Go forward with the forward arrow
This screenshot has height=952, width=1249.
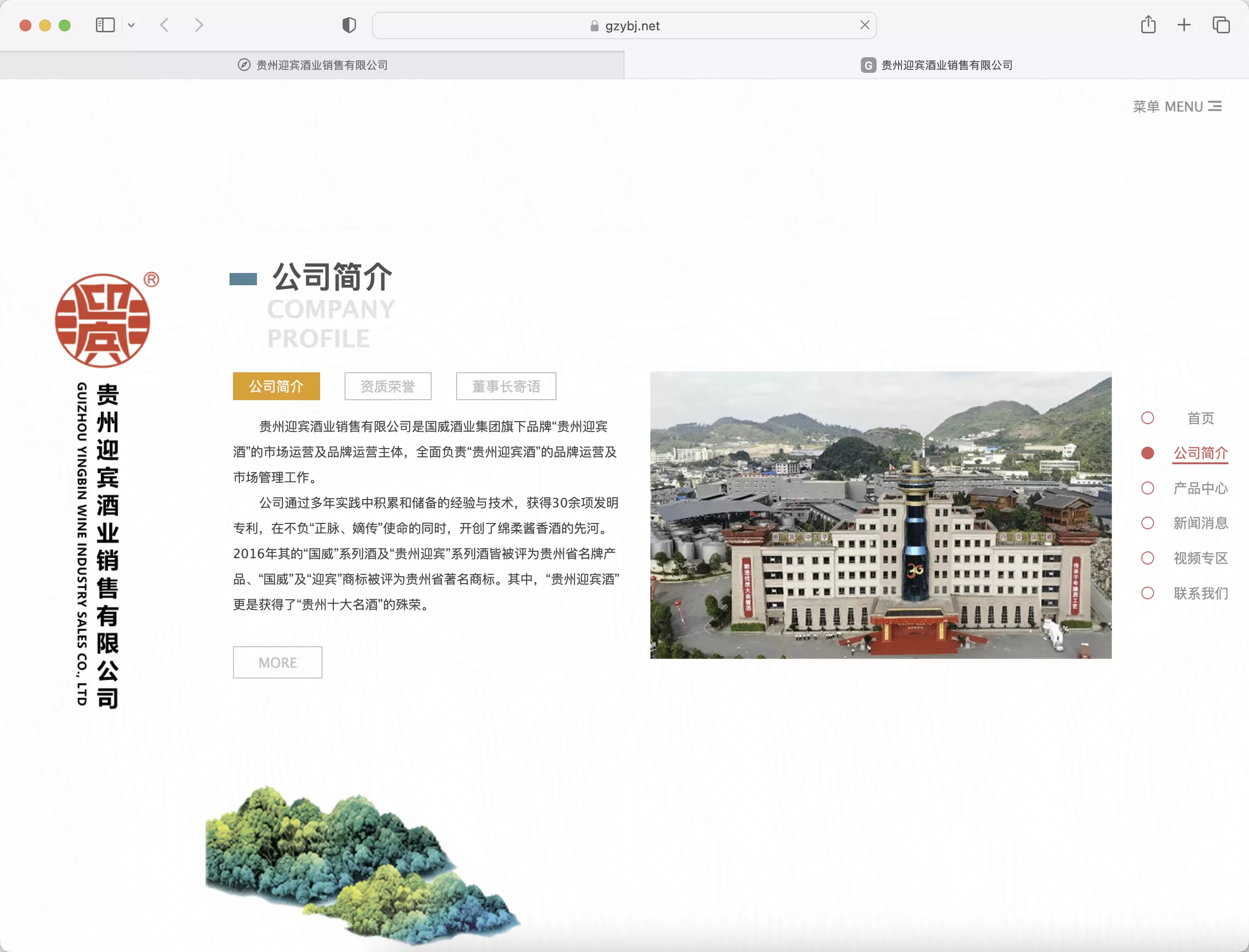(x=198, y=25)
